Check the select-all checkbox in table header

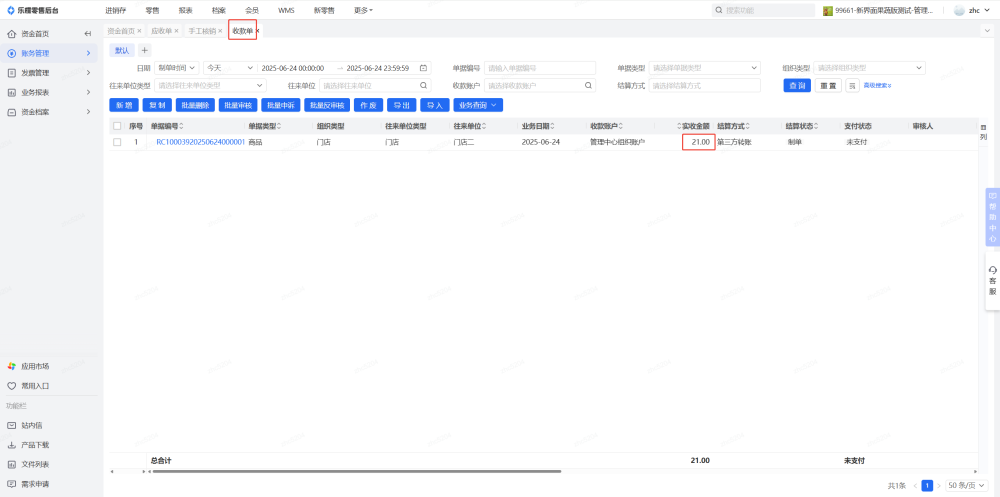[x=117, y=127]
